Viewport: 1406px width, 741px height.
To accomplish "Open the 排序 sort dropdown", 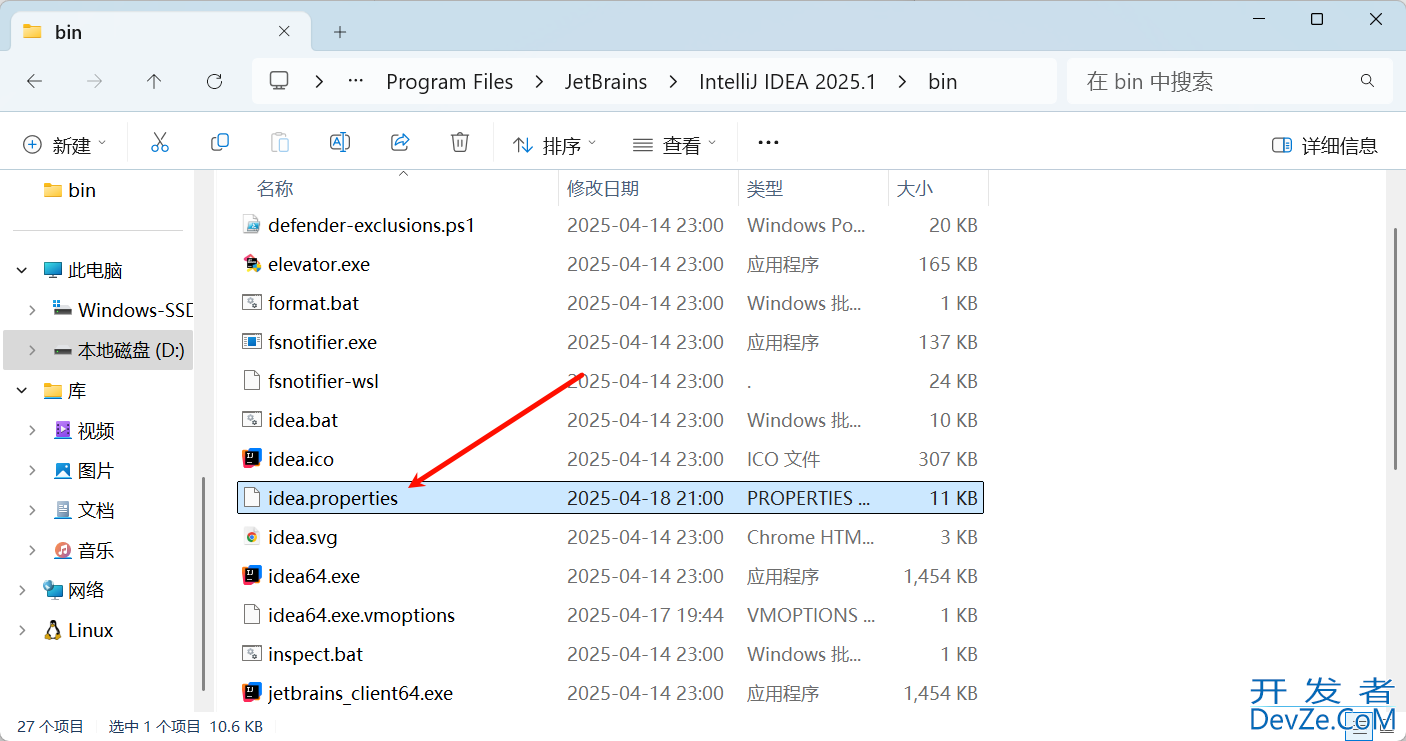I will point(555,145).
